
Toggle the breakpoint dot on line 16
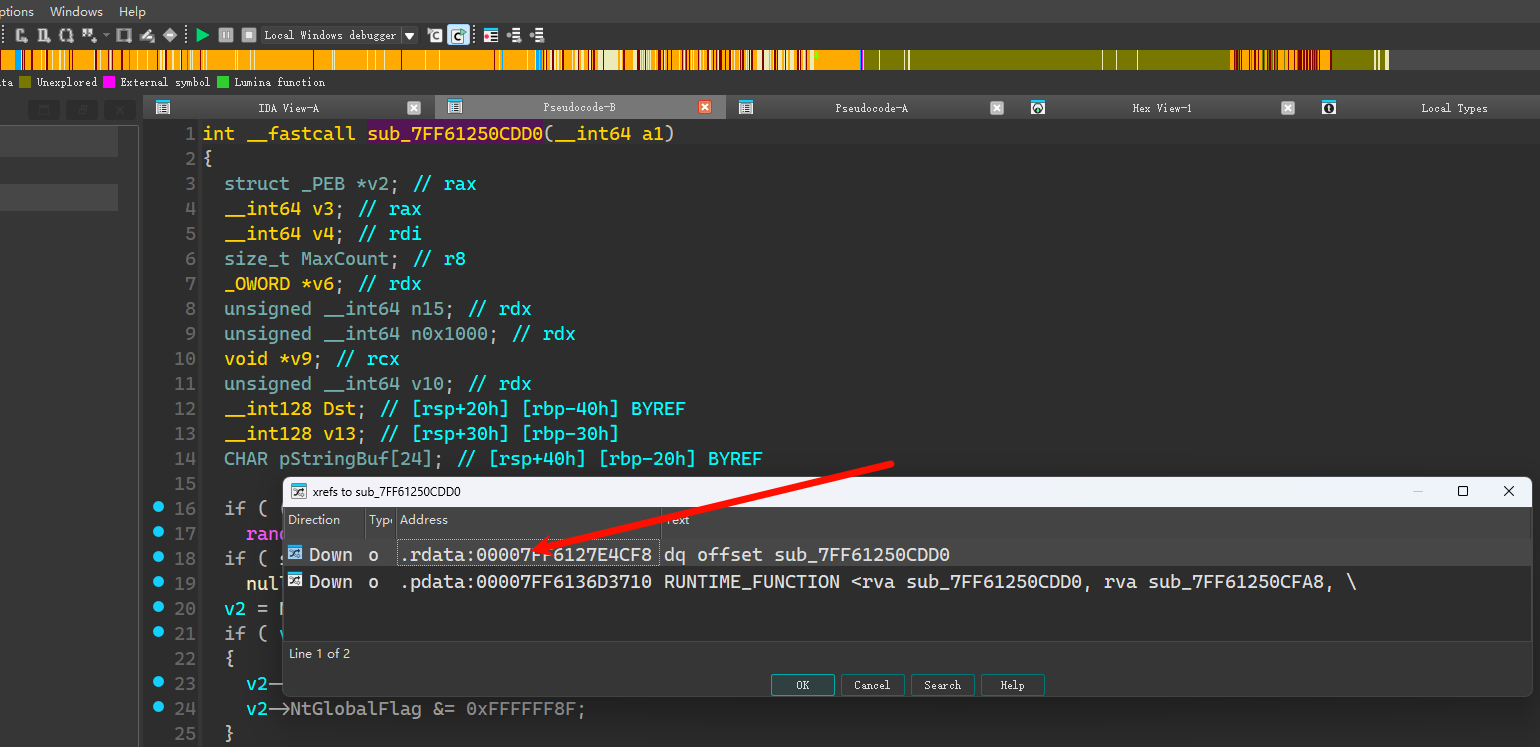(x=158, y=508)
